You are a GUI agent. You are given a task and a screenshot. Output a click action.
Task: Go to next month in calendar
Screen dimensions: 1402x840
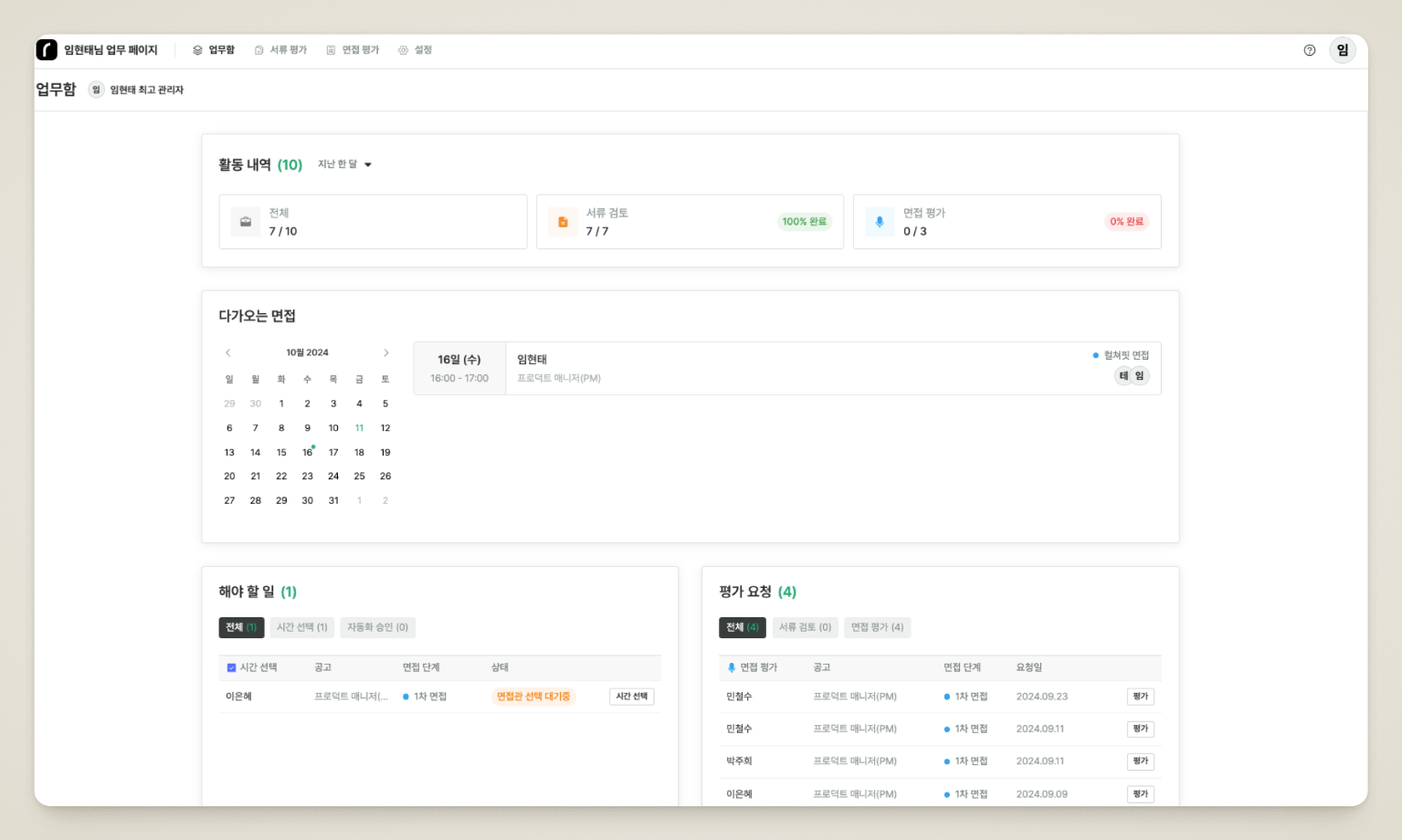point(385,352)
